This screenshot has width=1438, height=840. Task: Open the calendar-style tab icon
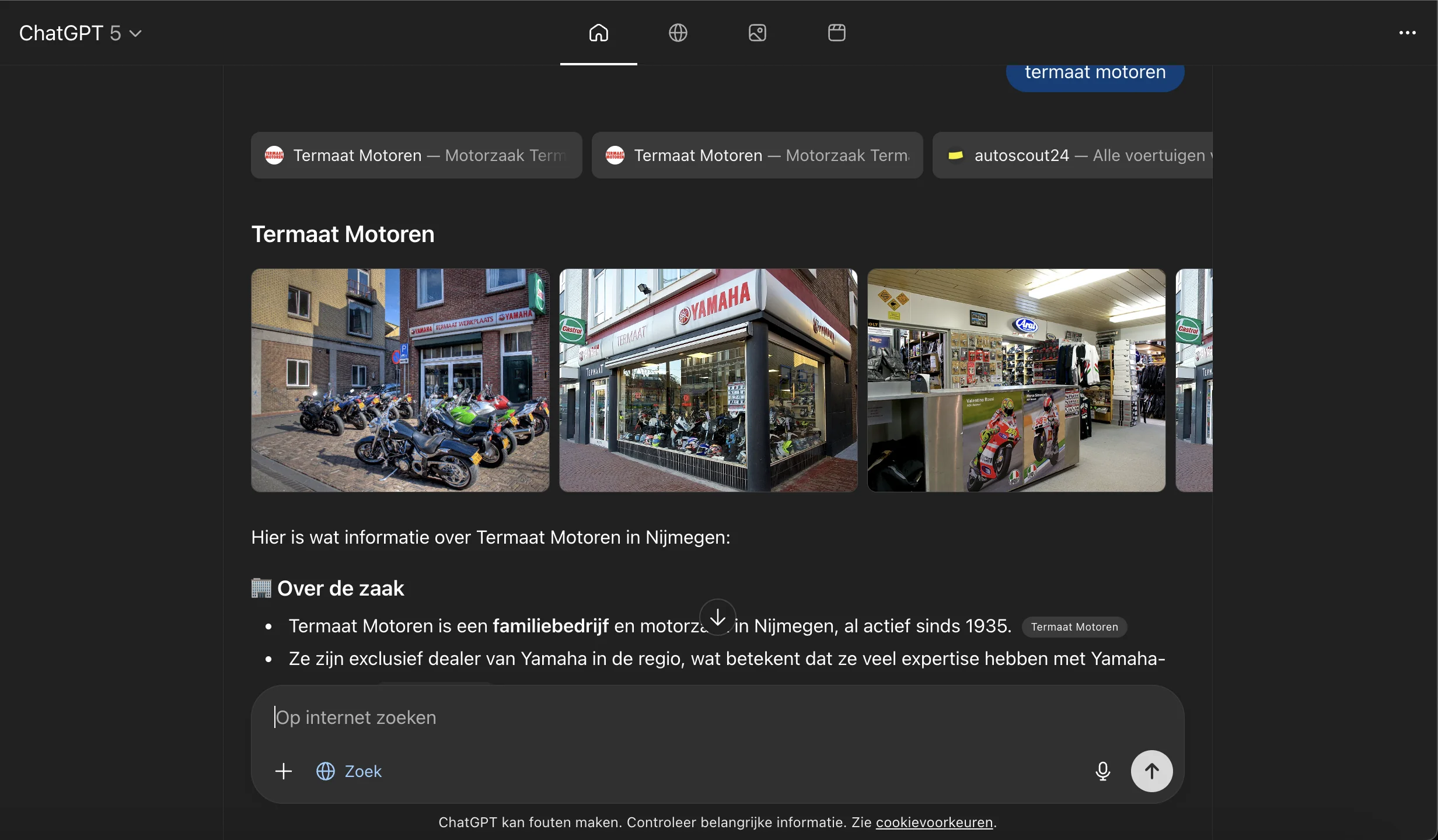coord(836,33)
